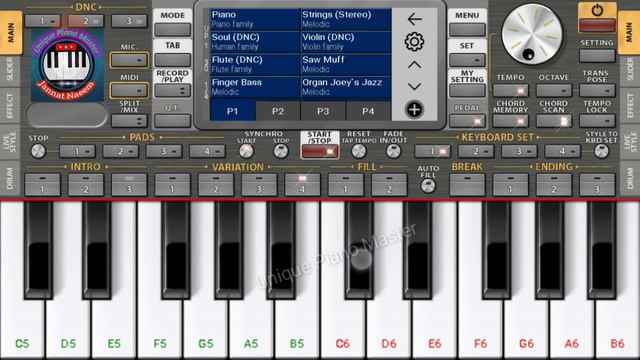Viewport: 640px width, 360px height.
Task: Trigger FILL button 2
Action: click(x=389, y=184)
